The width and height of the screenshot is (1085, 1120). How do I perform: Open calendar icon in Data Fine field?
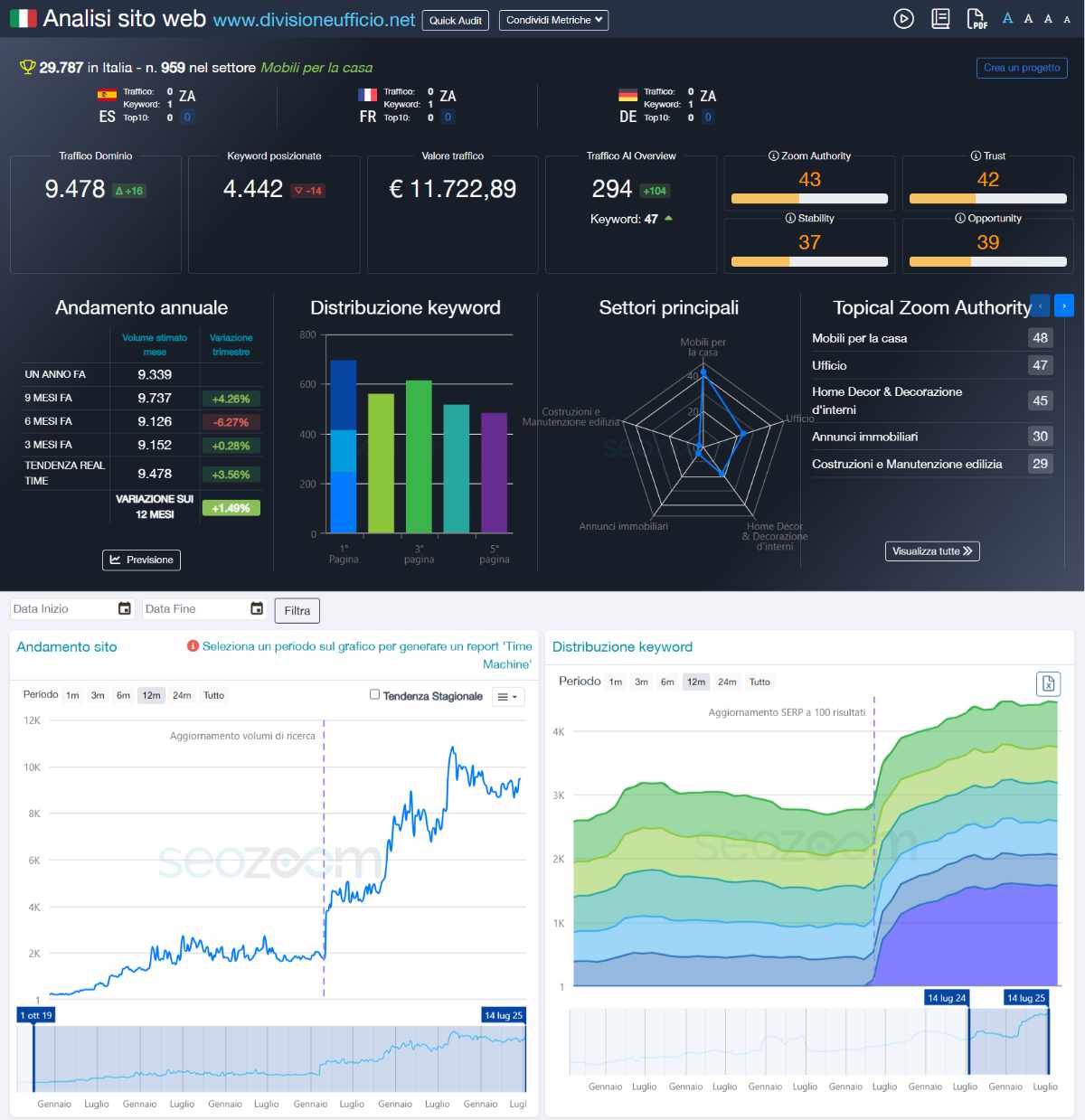pos(257,609)
